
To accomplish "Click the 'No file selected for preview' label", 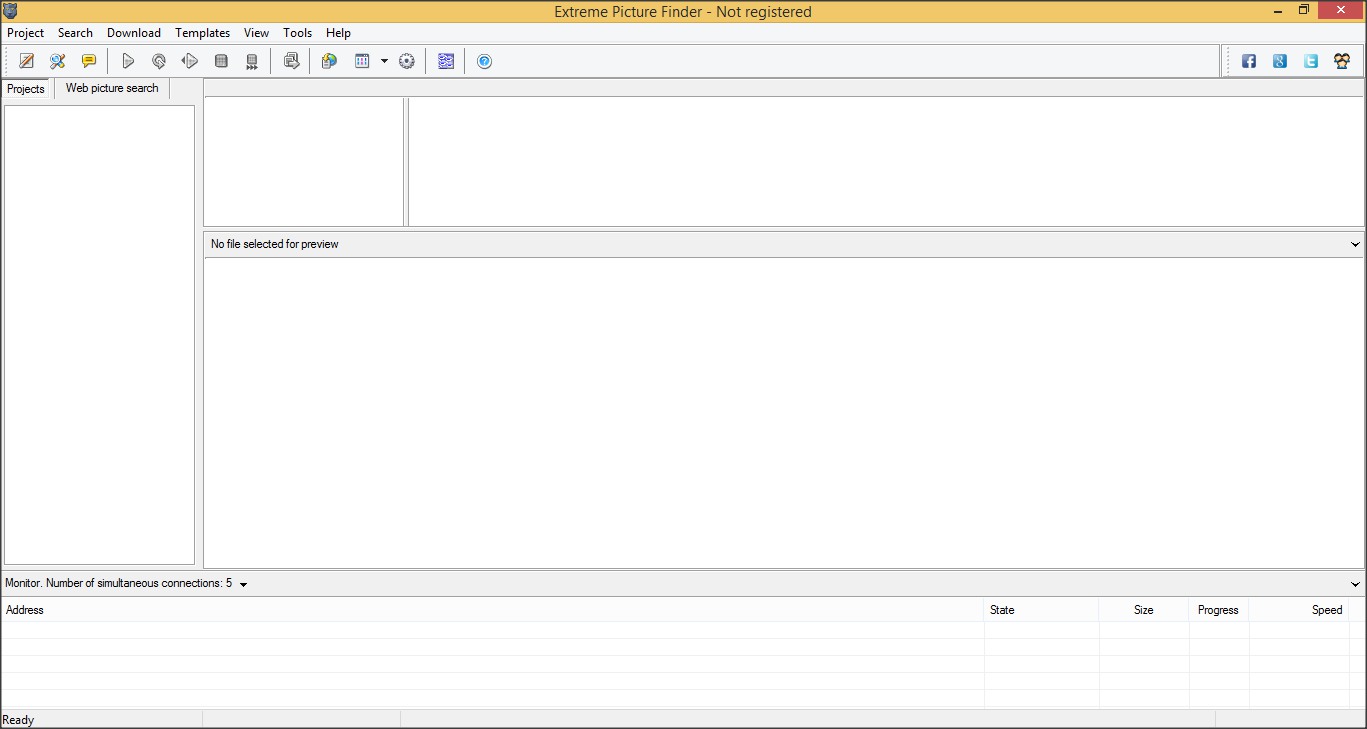I will coord(275,244).
